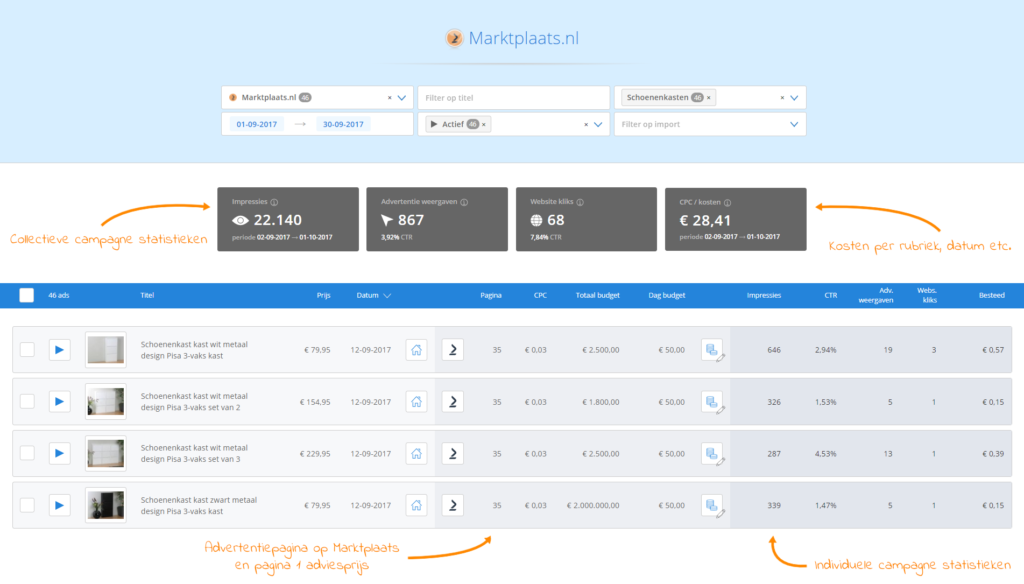Toggle play for the wit Pisa 3-vaks kast ad
Screen dimensions: 1024x584
pyautogui.click(x=59, y=349)
